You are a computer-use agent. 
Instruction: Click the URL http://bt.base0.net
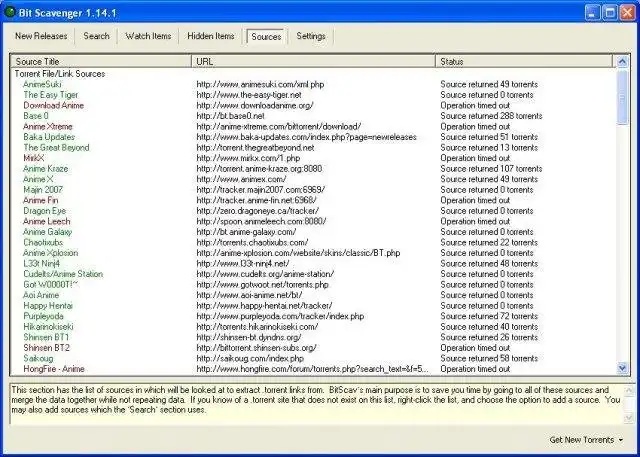[x=230, y=116]
